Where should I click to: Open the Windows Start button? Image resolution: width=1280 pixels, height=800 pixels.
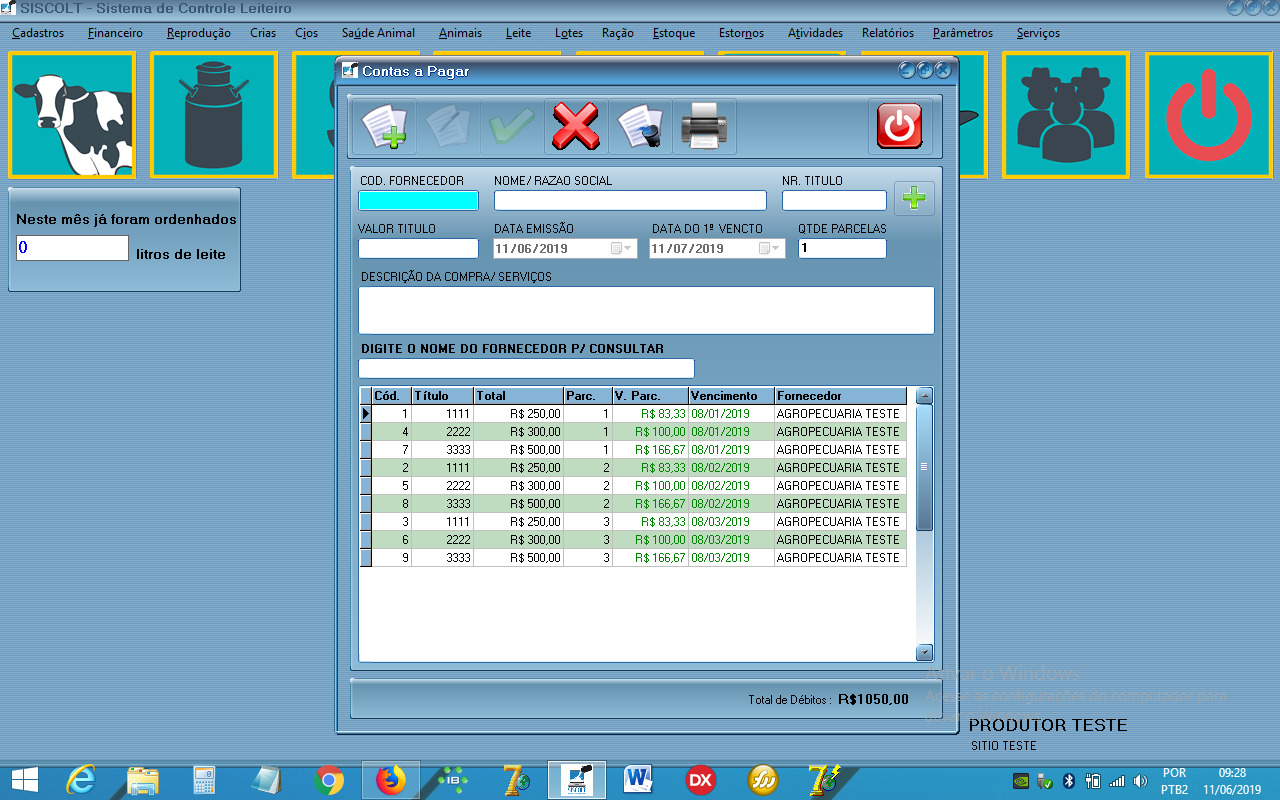[x=24, y=780]
